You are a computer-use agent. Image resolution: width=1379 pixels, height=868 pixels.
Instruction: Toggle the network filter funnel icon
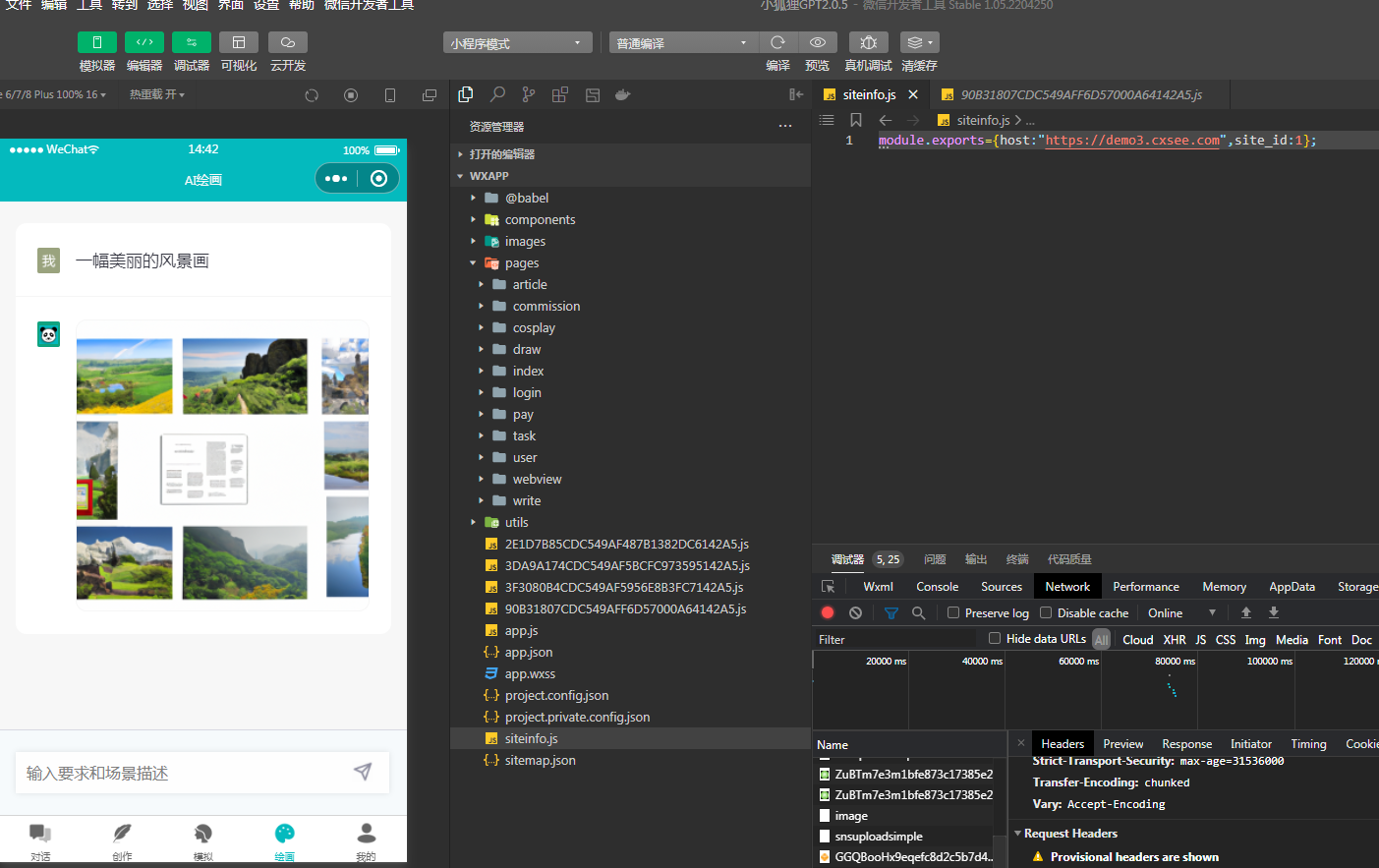click(891, 612)
